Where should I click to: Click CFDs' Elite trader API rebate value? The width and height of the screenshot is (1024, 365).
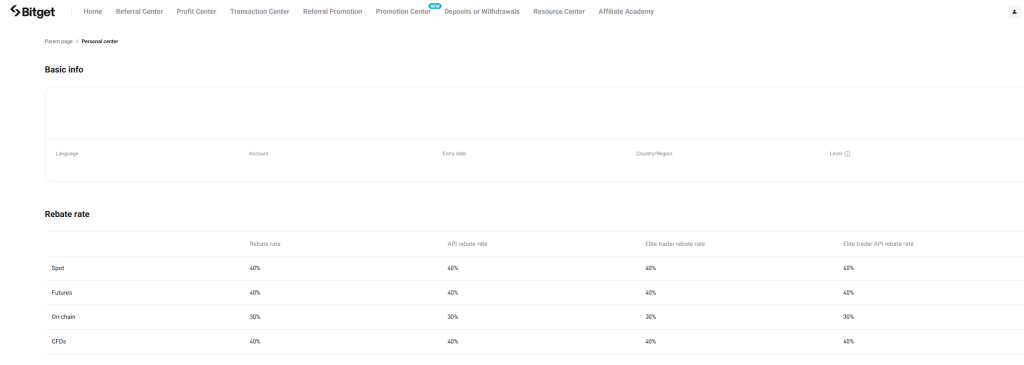coord(848,341)
